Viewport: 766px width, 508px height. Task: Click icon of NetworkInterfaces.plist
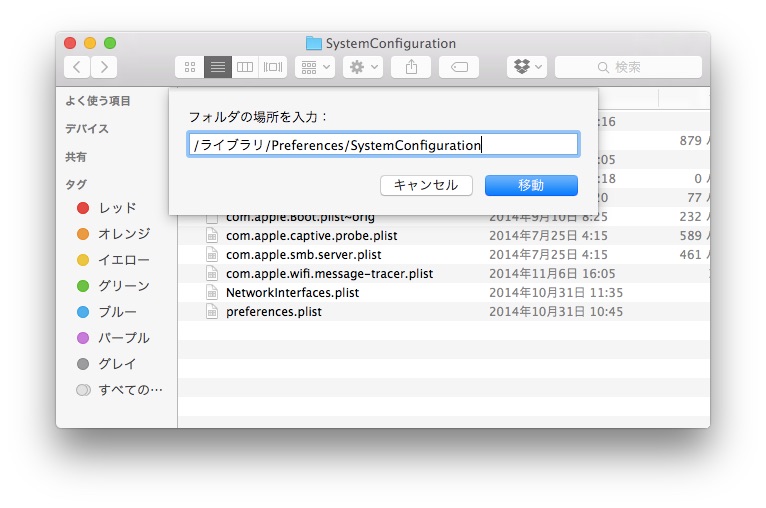(212, 293)
